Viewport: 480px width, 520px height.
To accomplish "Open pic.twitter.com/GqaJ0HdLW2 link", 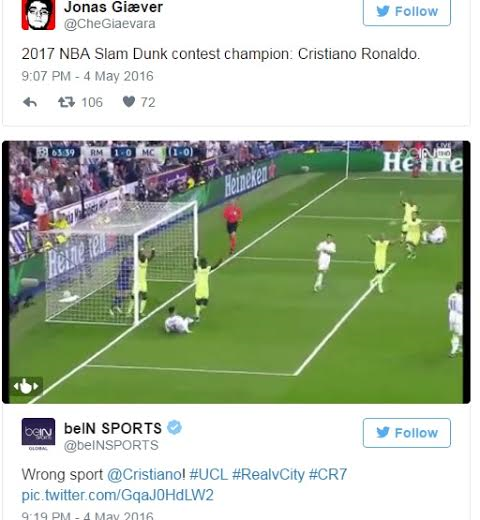I will (117, 495).
